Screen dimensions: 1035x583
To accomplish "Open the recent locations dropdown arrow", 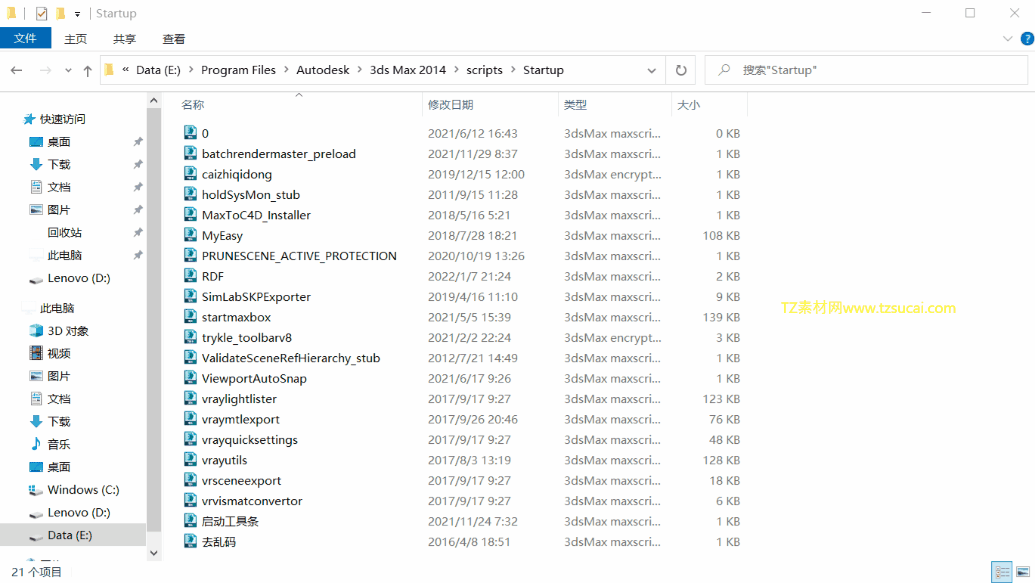I will pyautogui.click(x=68, y=70).
